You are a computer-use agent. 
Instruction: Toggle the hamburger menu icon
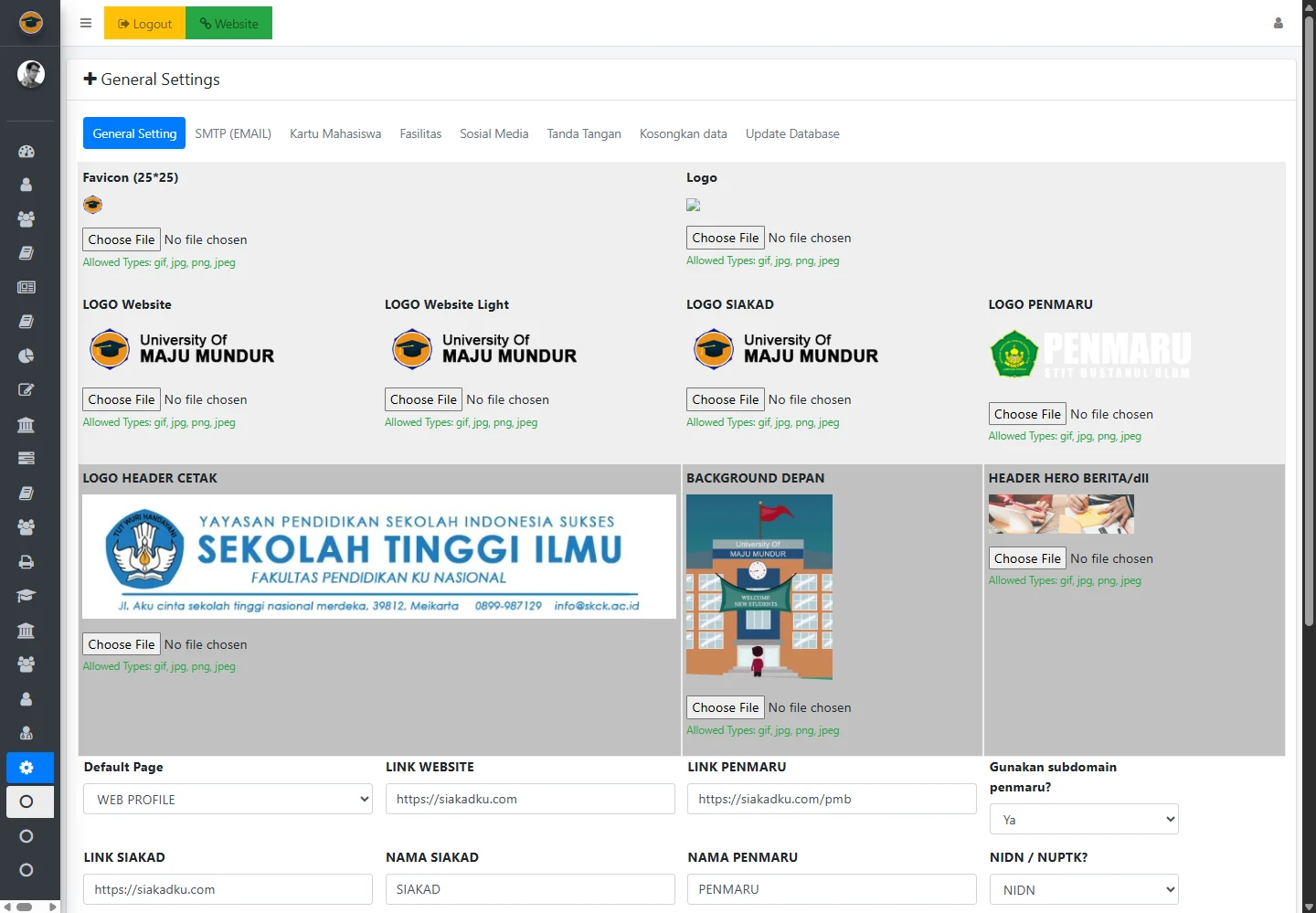(x=86, y=24)
